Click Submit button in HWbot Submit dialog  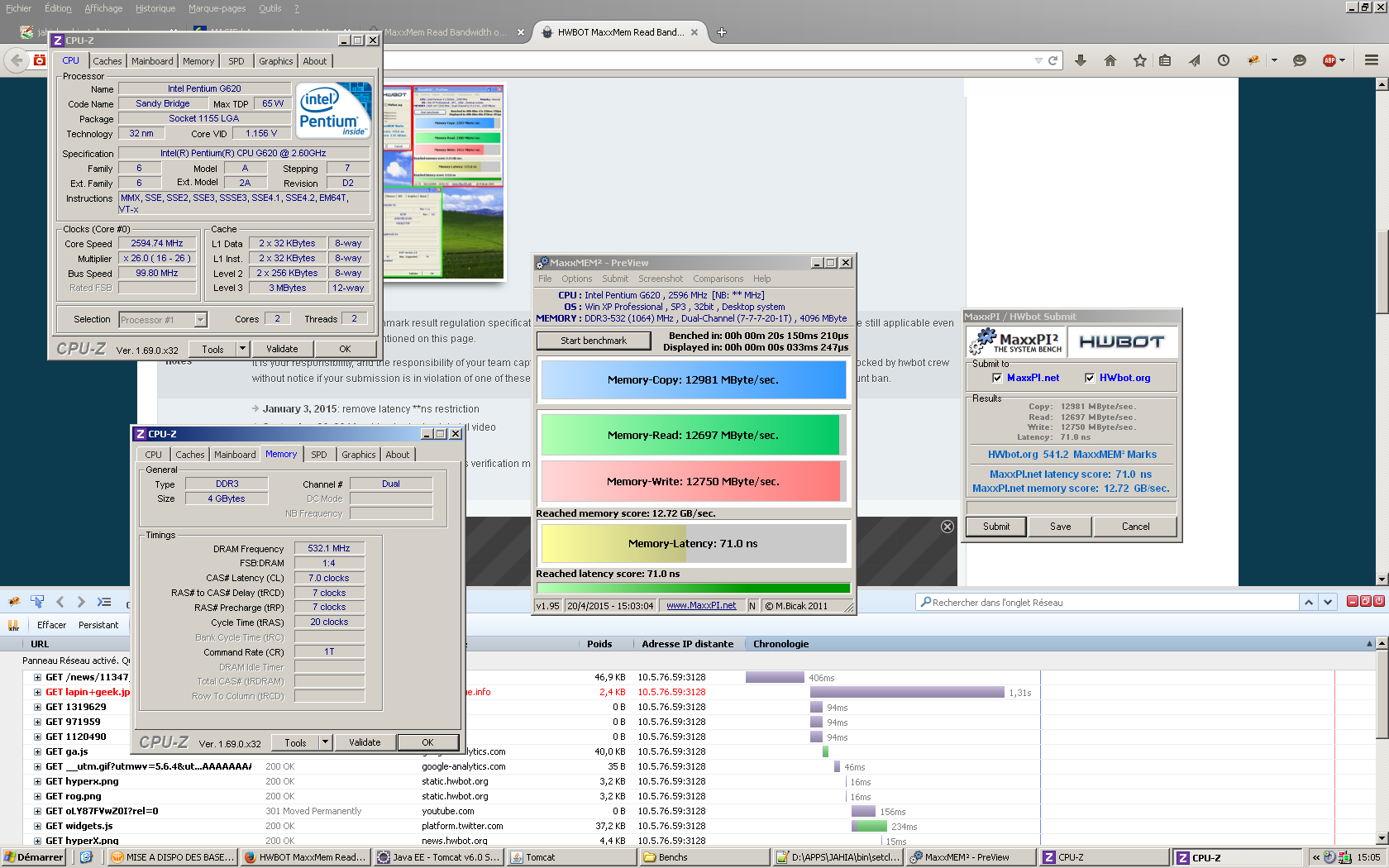996,527
